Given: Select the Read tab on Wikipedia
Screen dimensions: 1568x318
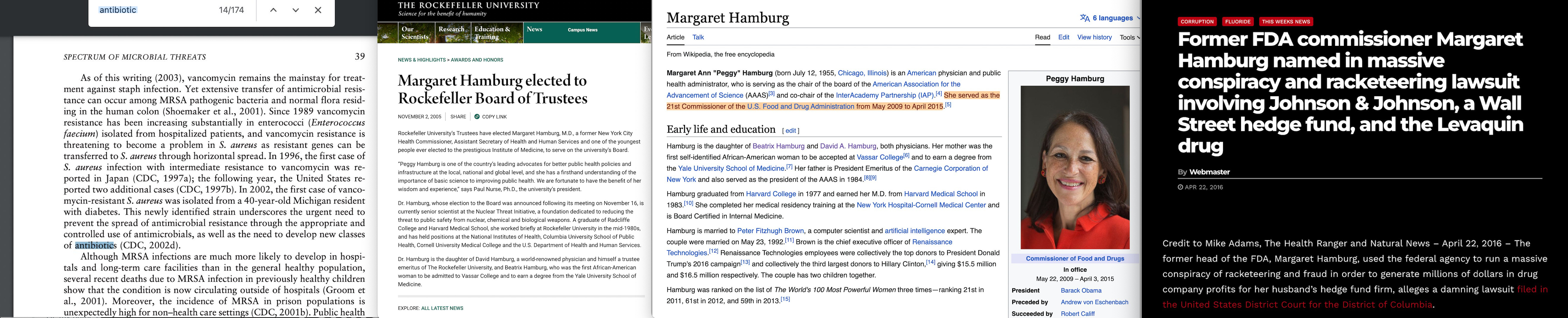Looking at the screenshot, I should 1043,37.
